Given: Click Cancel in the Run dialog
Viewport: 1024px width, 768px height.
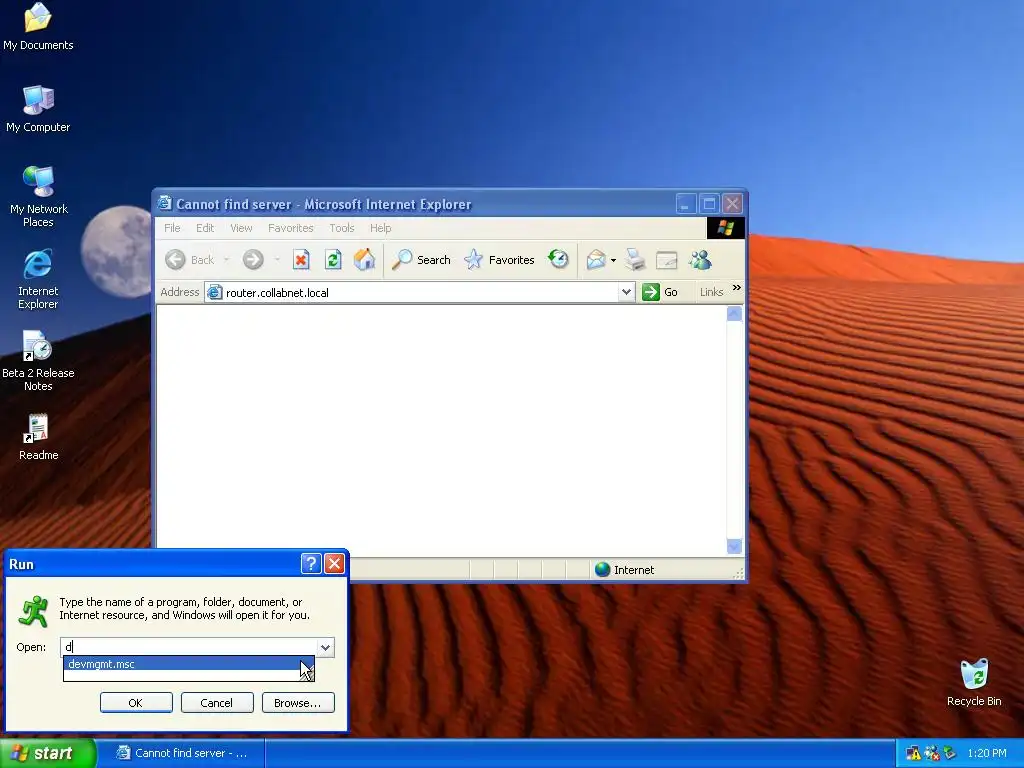Looking at the screenshot, I should pos(217,703).
